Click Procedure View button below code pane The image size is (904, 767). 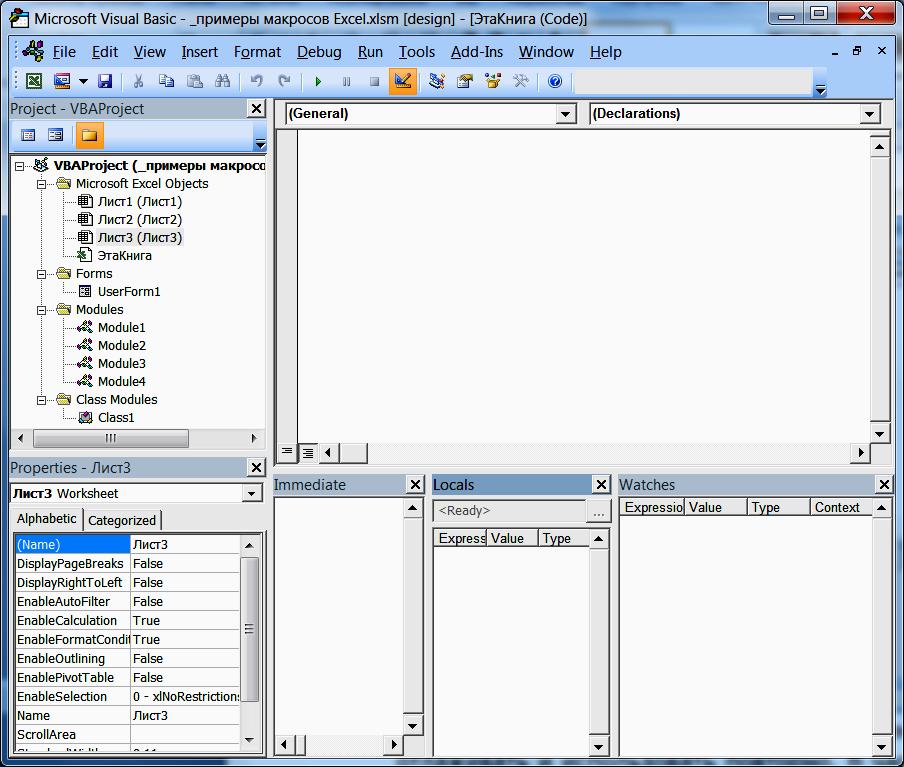[287, 453]
